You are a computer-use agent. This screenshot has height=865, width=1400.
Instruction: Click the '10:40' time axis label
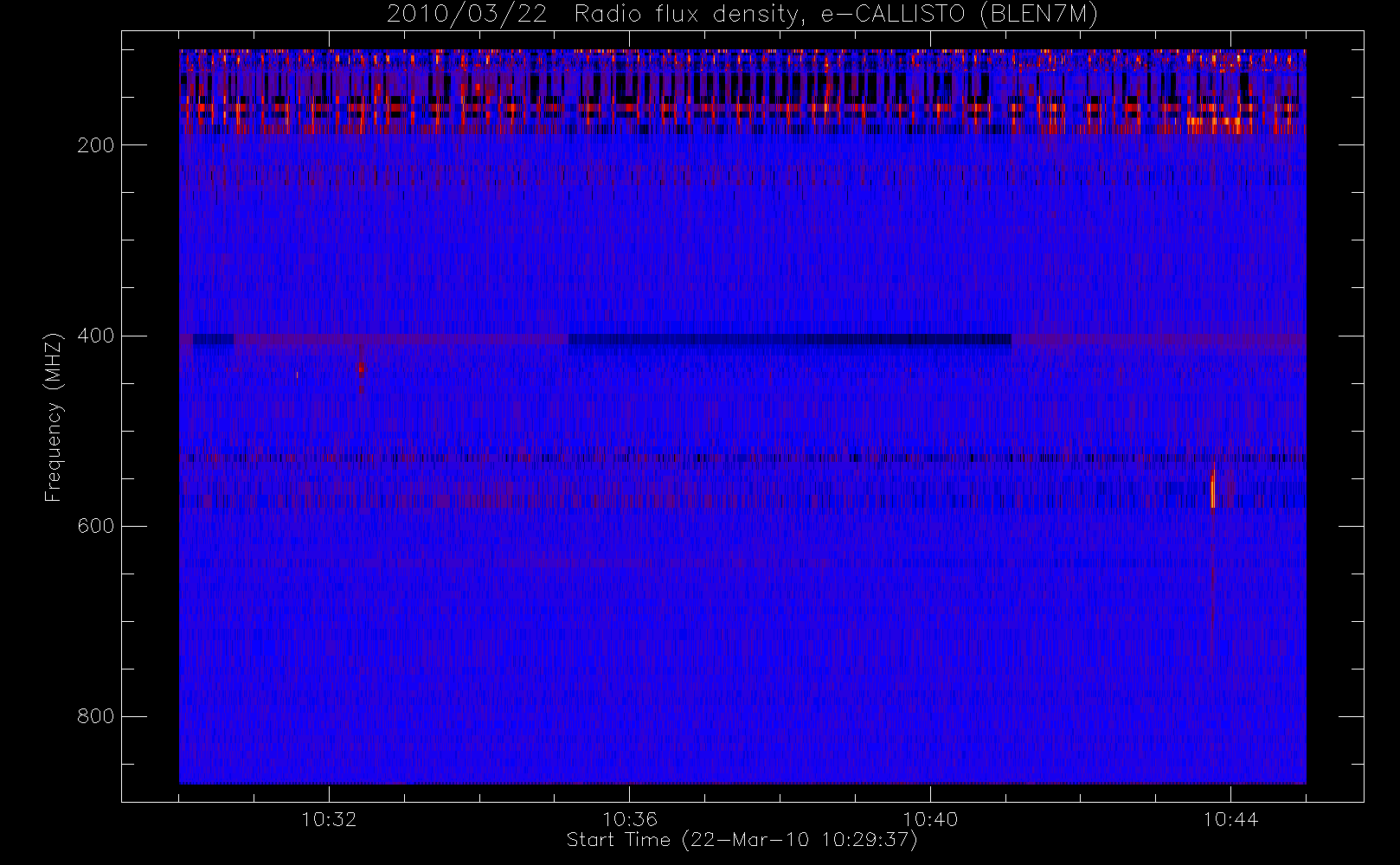coord(930,819)
